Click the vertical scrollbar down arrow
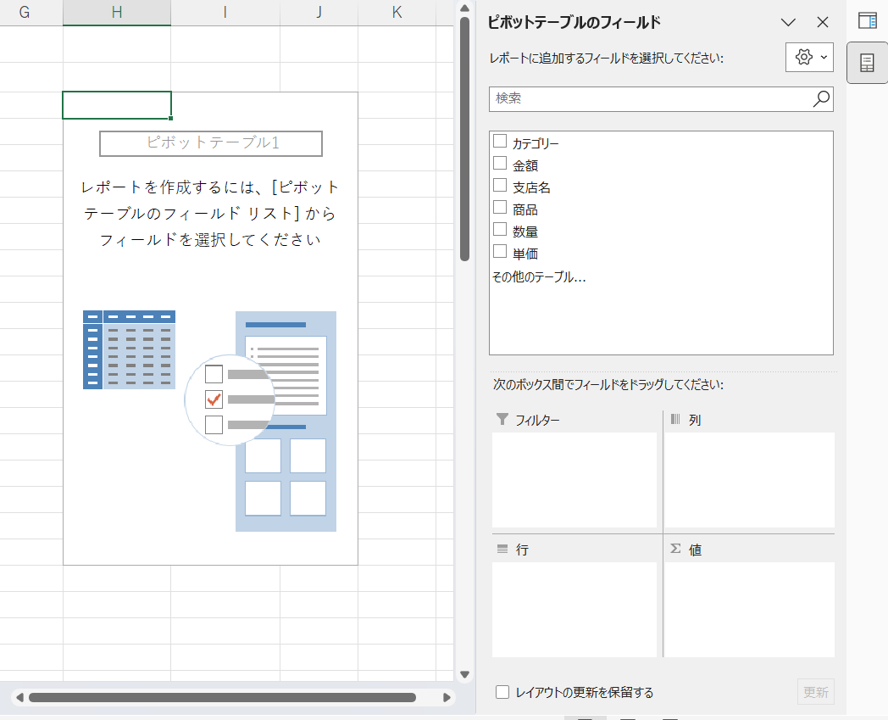 (464, 676)
